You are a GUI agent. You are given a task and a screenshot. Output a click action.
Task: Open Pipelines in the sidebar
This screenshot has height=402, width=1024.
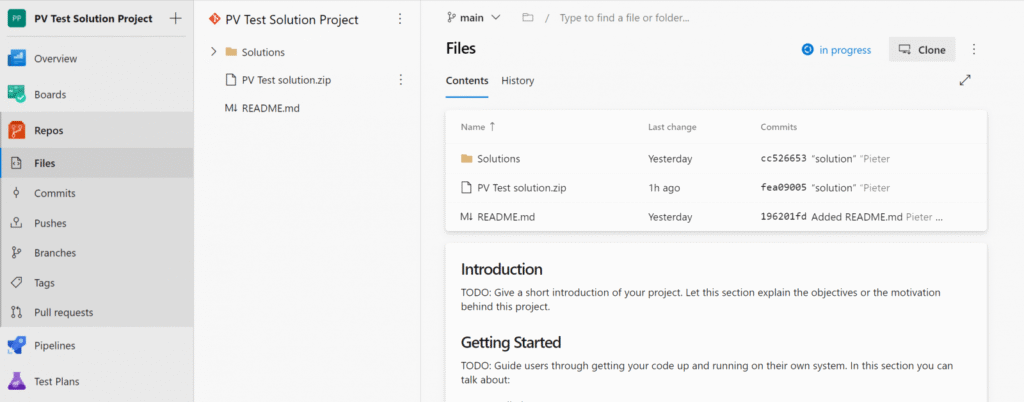55,346
